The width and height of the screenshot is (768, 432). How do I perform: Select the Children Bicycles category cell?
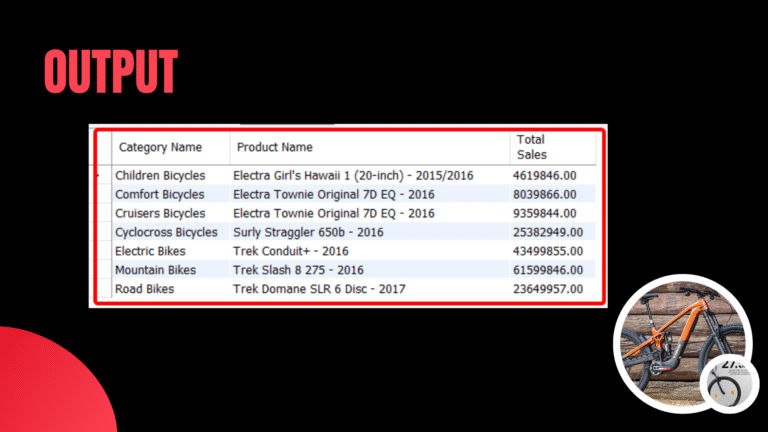point(159,176)
